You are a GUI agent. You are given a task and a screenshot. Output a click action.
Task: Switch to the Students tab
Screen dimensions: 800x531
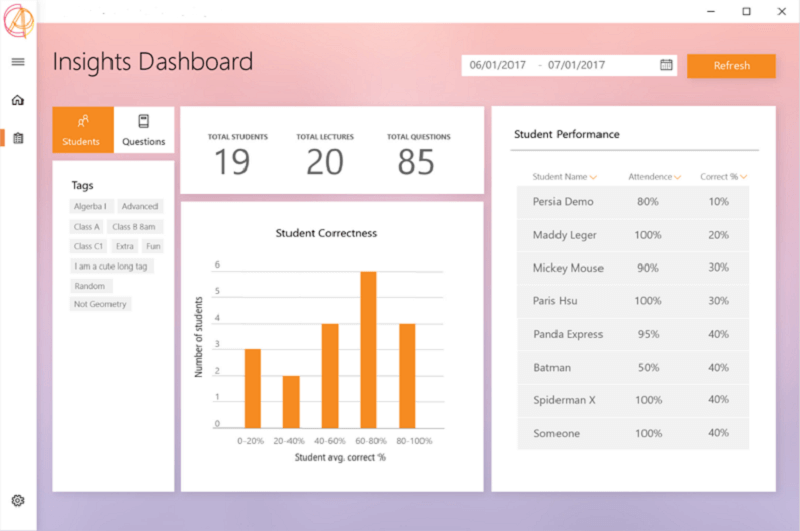click(x=81, y=130)
